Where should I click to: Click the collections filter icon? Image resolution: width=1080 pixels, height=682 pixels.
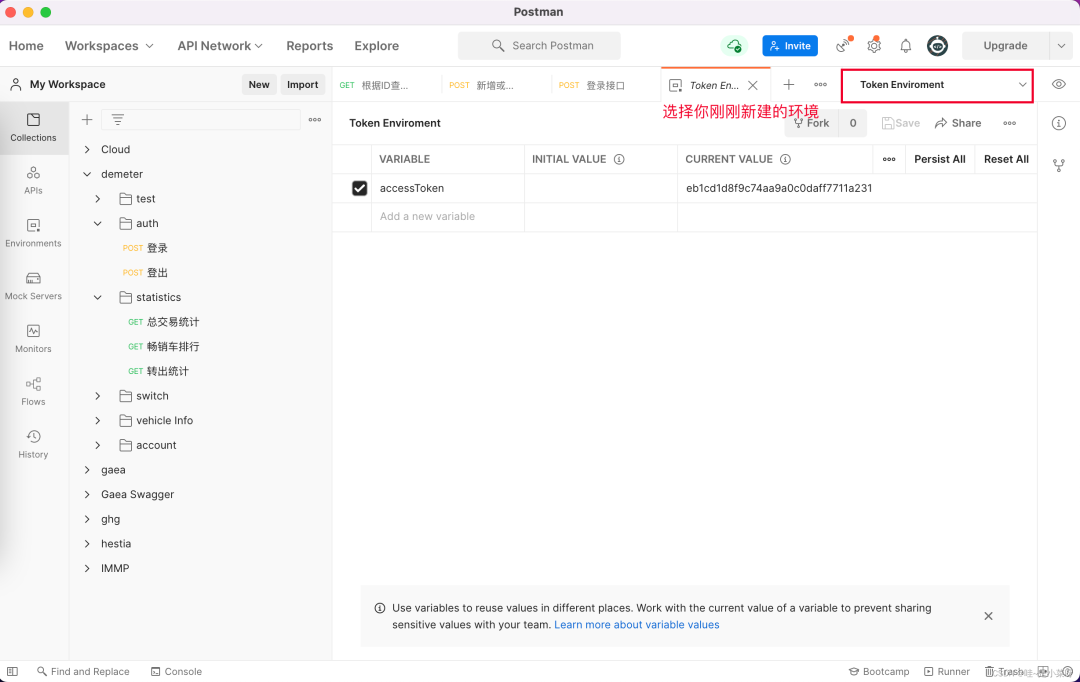[118, 119]
